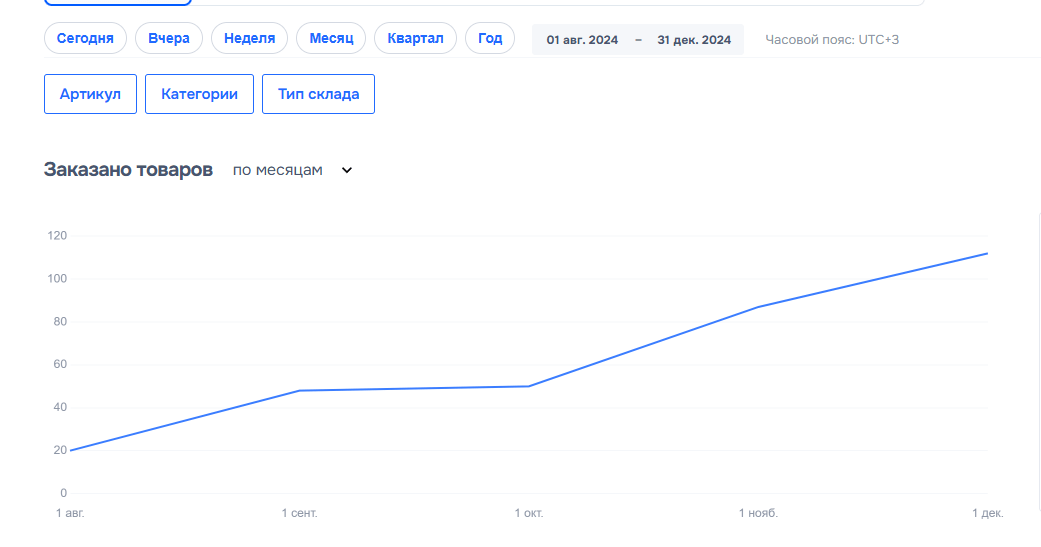Click the line's end point at 1 дек.
Viewport: 1041px width, 547px height.
987,253
